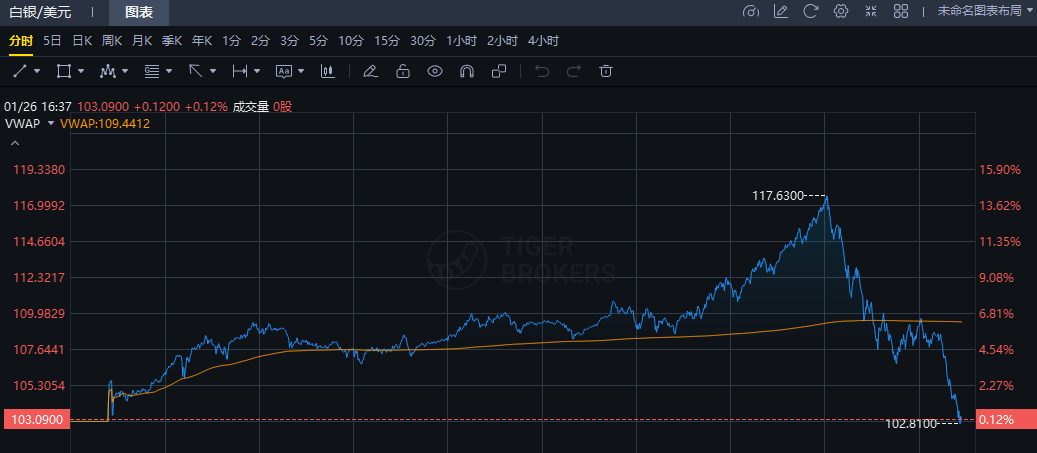The height and width of the screenshot is (453, 1037).
Task: Expand the VWAP indicator dropdown arrow
Action: pos(51,124)
